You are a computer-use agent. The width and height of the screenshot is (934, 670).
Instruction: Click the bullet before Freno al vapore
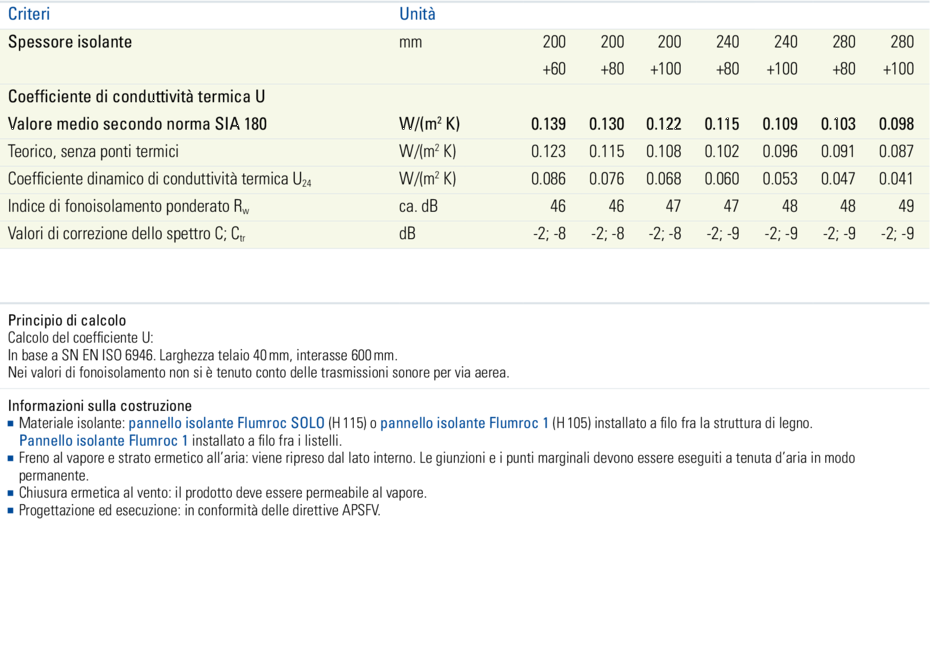(x=11, y=459)
